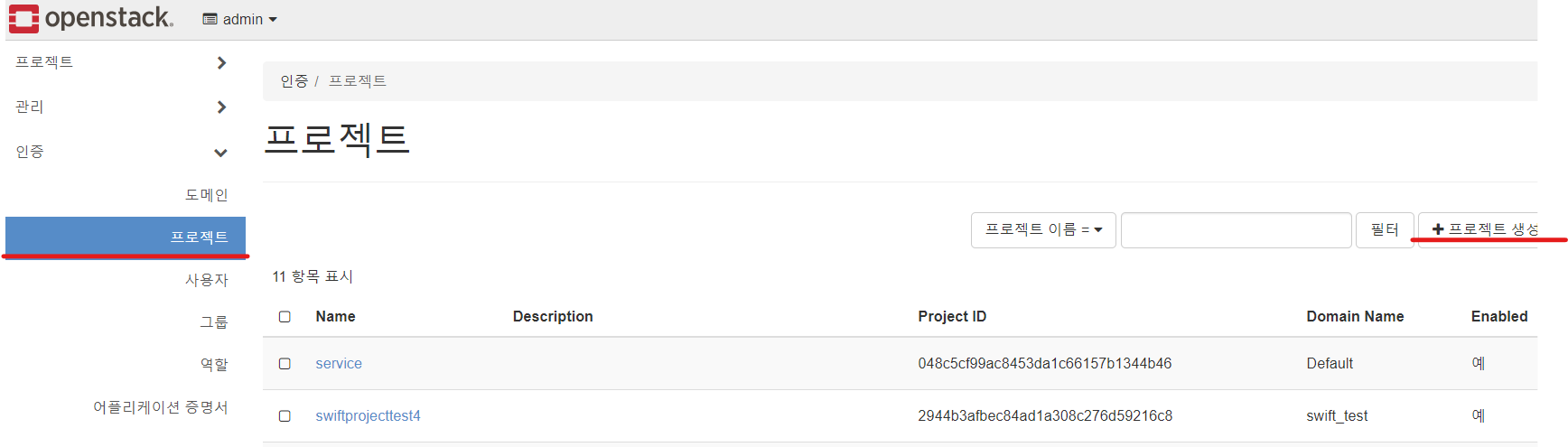1568x447 pixels.
Task: Expand the 관리 sidebar section chevron
Action: tap(221, 107)
